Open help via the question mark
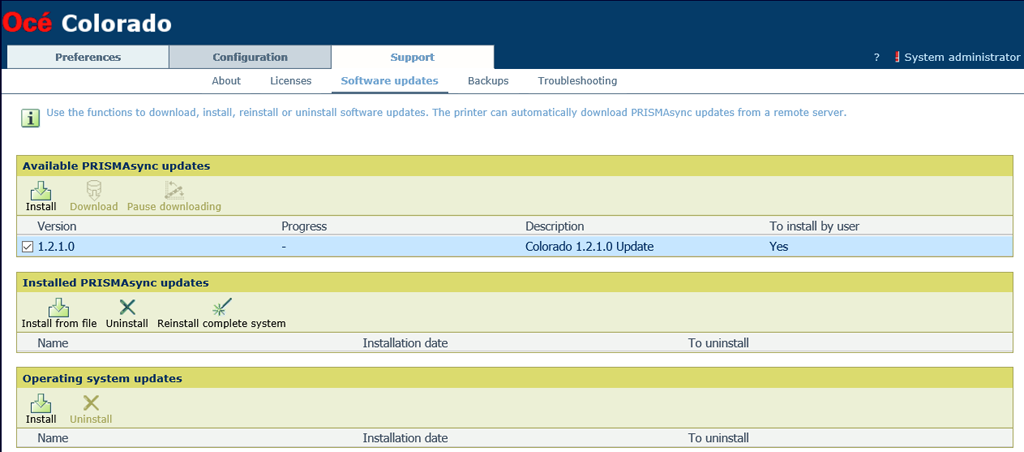This screenshot has width=1024, height=452. 876,57
